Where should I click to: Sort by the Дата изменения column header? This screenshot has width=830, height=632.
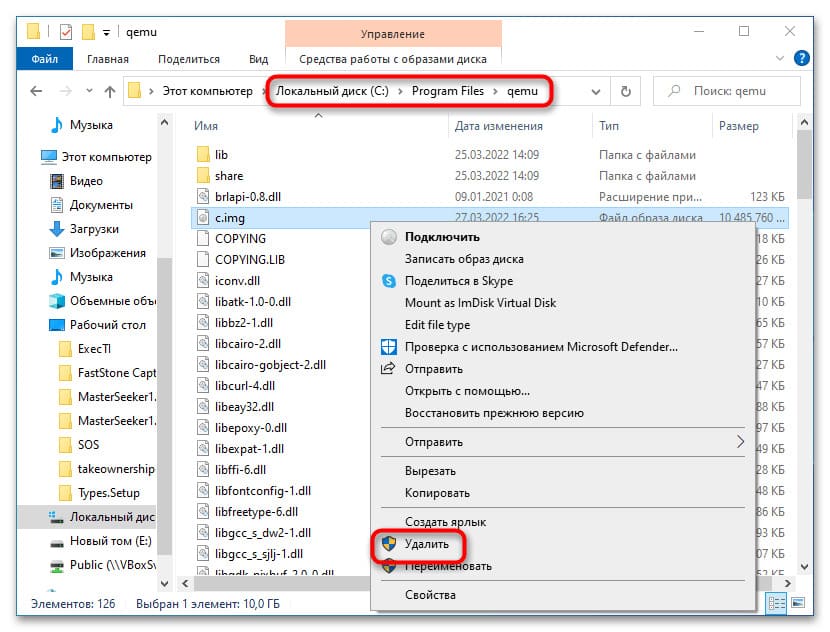[499, 126]
